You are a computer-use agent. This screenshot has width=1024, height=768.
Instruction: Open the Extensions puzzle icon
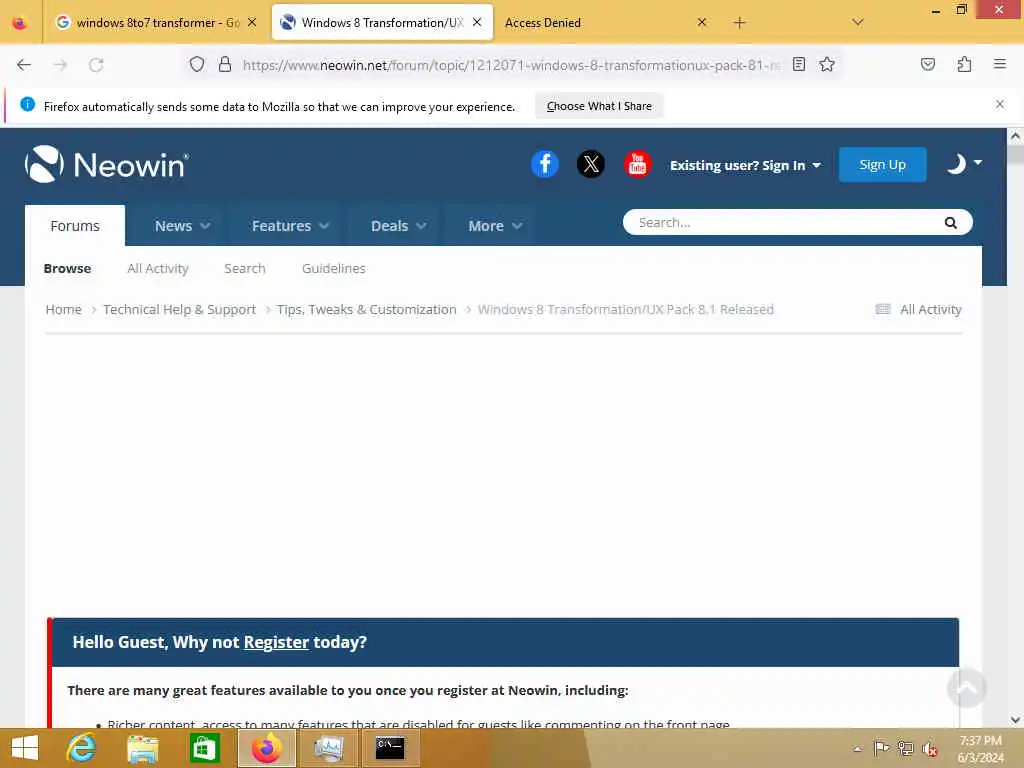(964, 64)
